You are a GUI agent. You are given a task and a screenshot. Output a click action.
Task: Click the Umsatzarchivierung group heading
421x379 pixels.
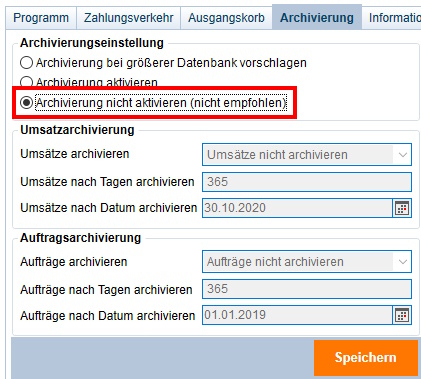point(77,130)
